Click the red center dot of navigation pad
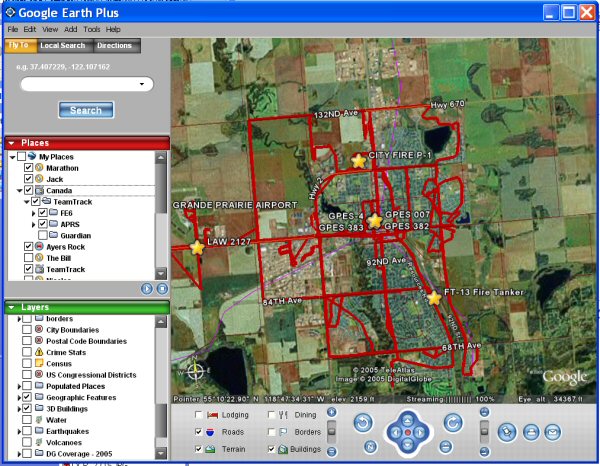 tap(408, 432)
